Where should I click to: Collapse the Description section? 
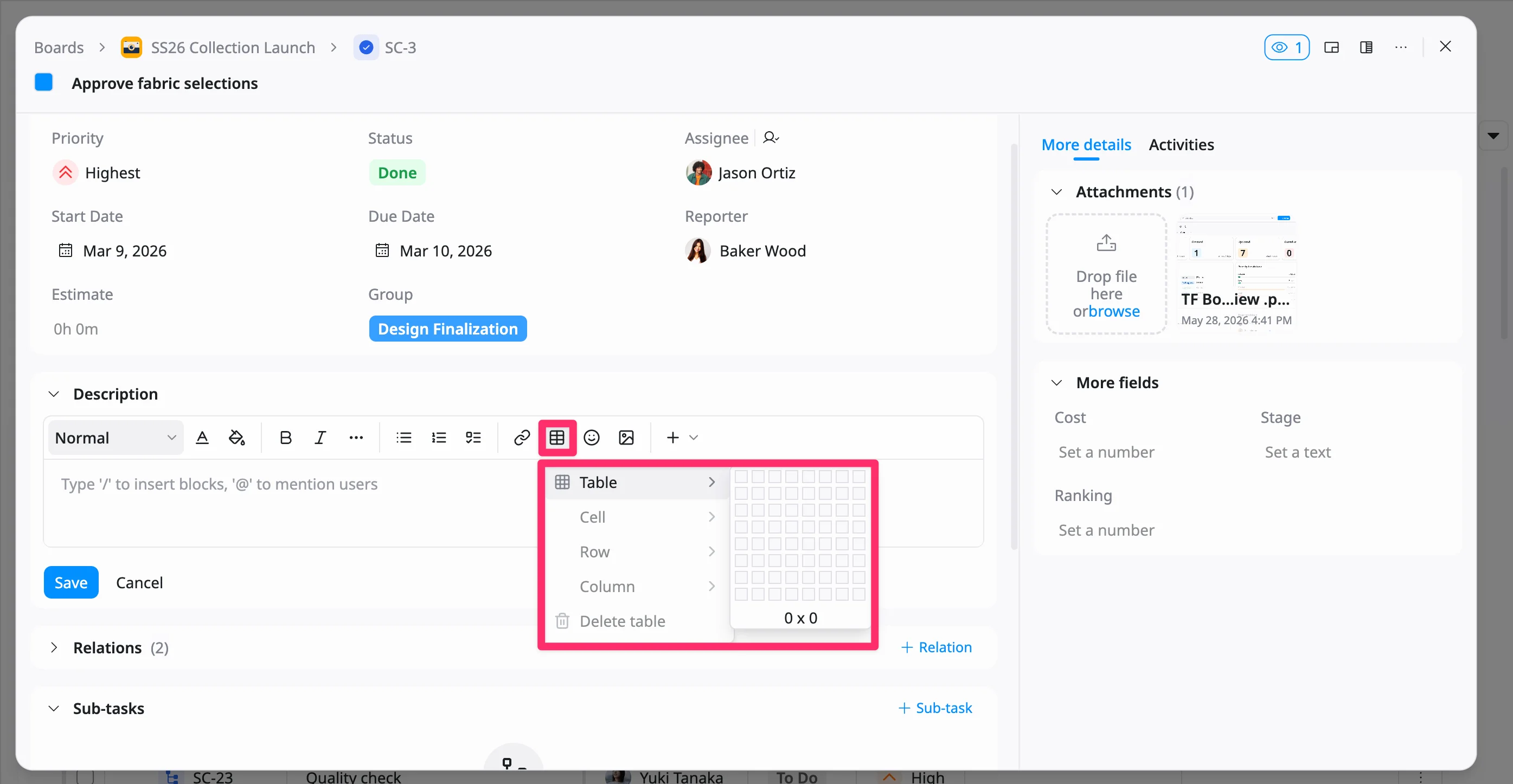coord(54,394)
